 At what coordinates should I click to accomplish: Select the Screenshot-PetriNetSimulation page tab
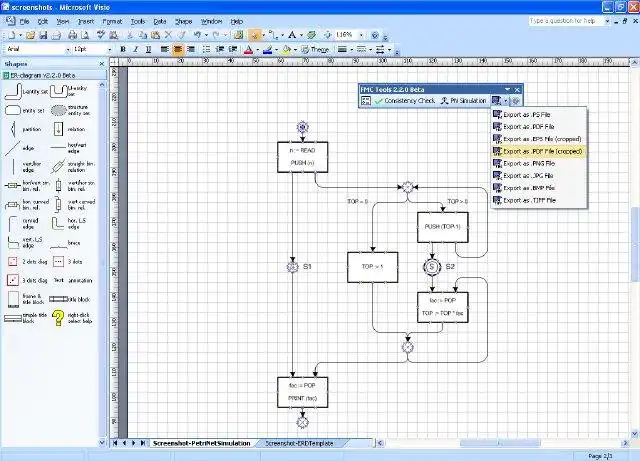[x=202, y=443]
